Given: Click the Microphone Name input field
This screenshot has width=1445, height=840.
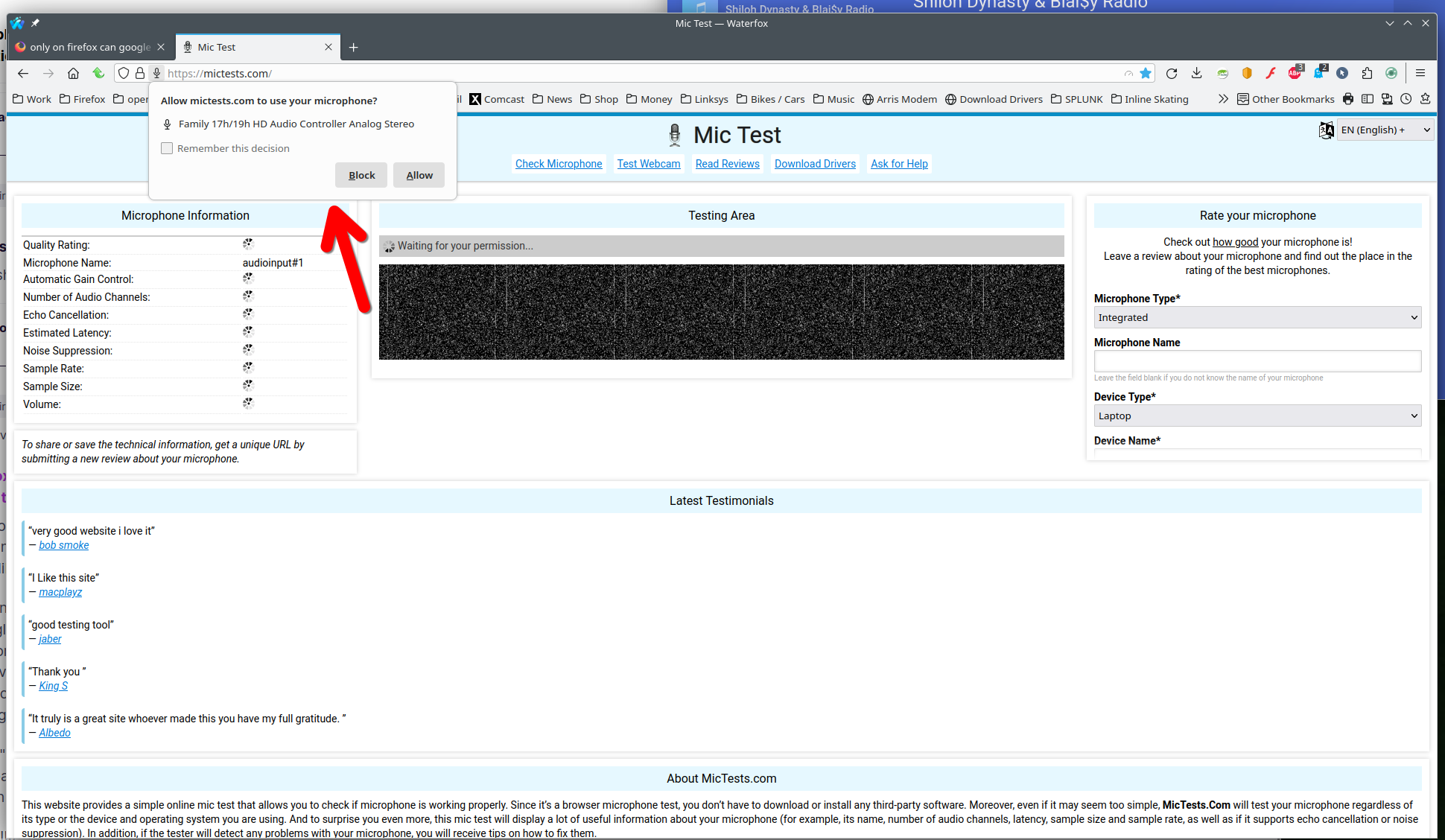Looking at the screenshot, I should (x=1257, y=361).
